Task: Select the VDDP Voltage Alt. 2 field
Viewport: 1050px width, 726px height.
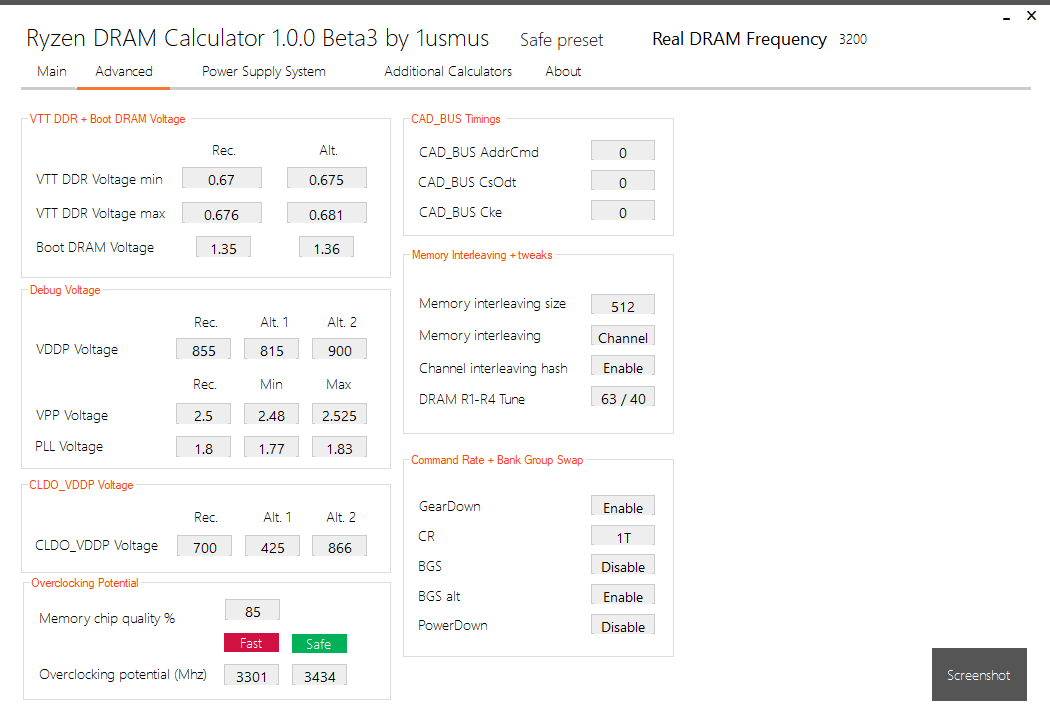Action: (340, 350)
